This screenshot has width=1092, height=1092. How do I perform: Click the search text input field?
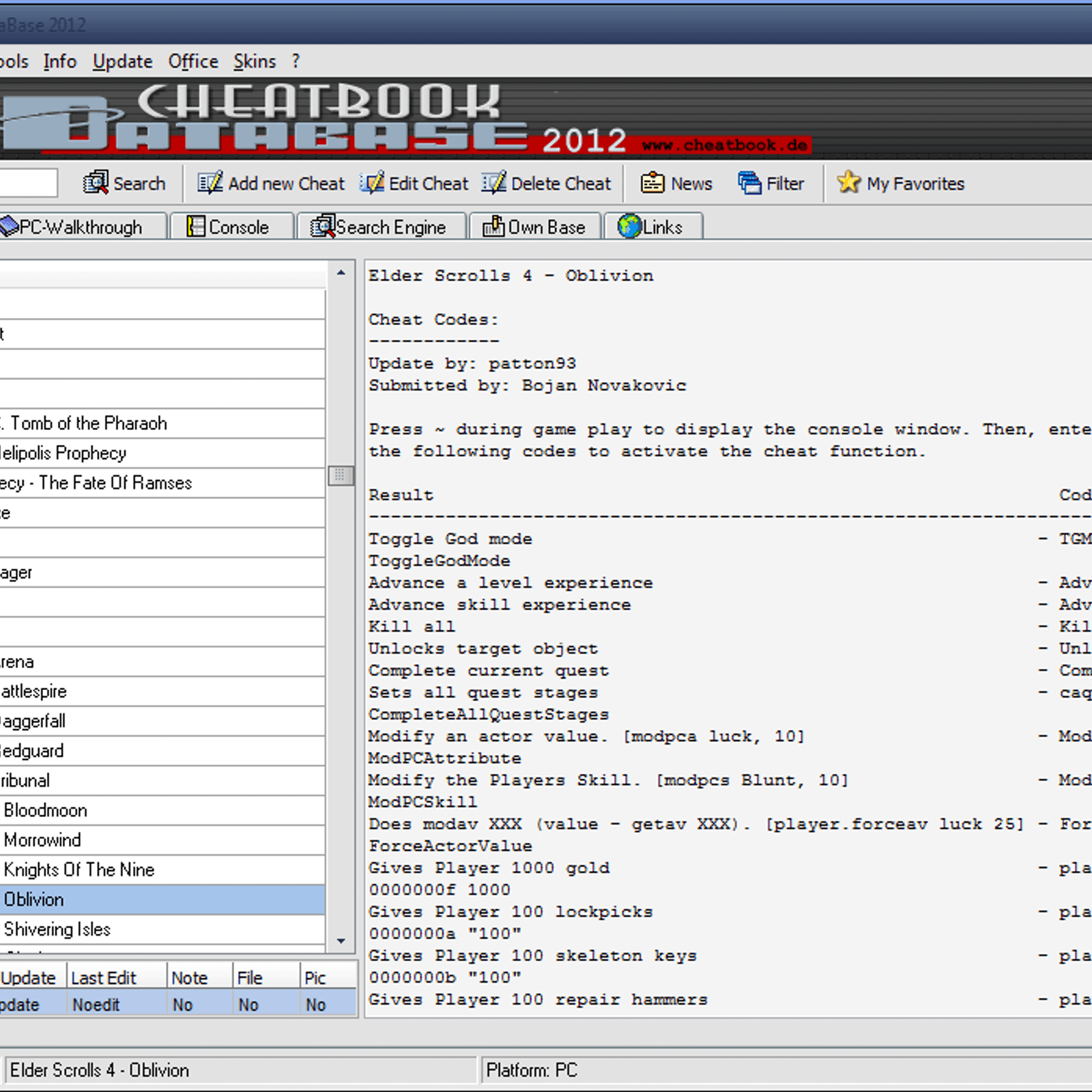28,183
